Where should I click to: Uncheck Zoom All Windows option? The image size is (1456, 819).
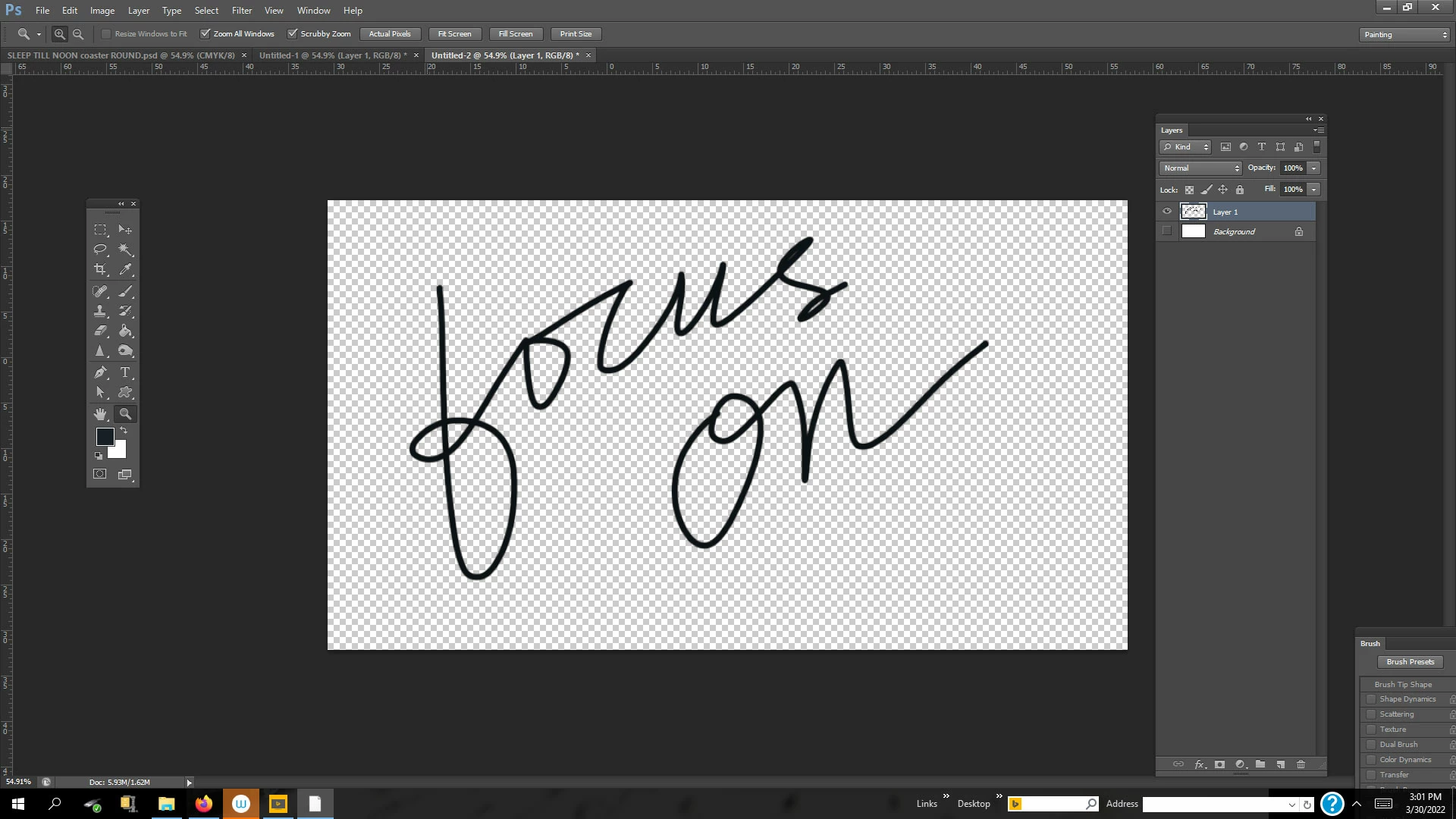pos(205,34)
